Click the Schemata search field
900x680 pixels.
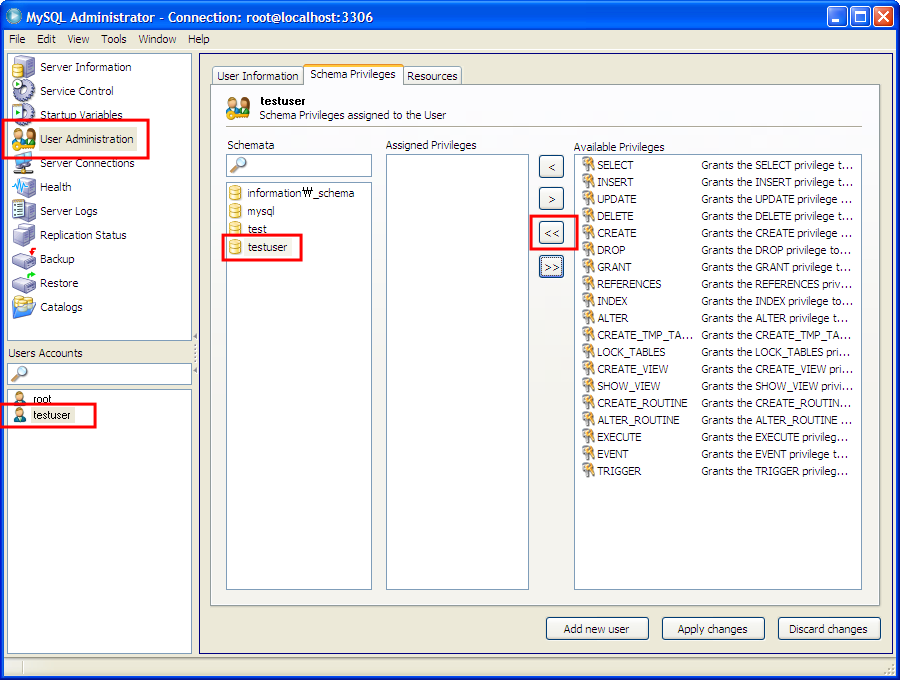coord(299,165)
